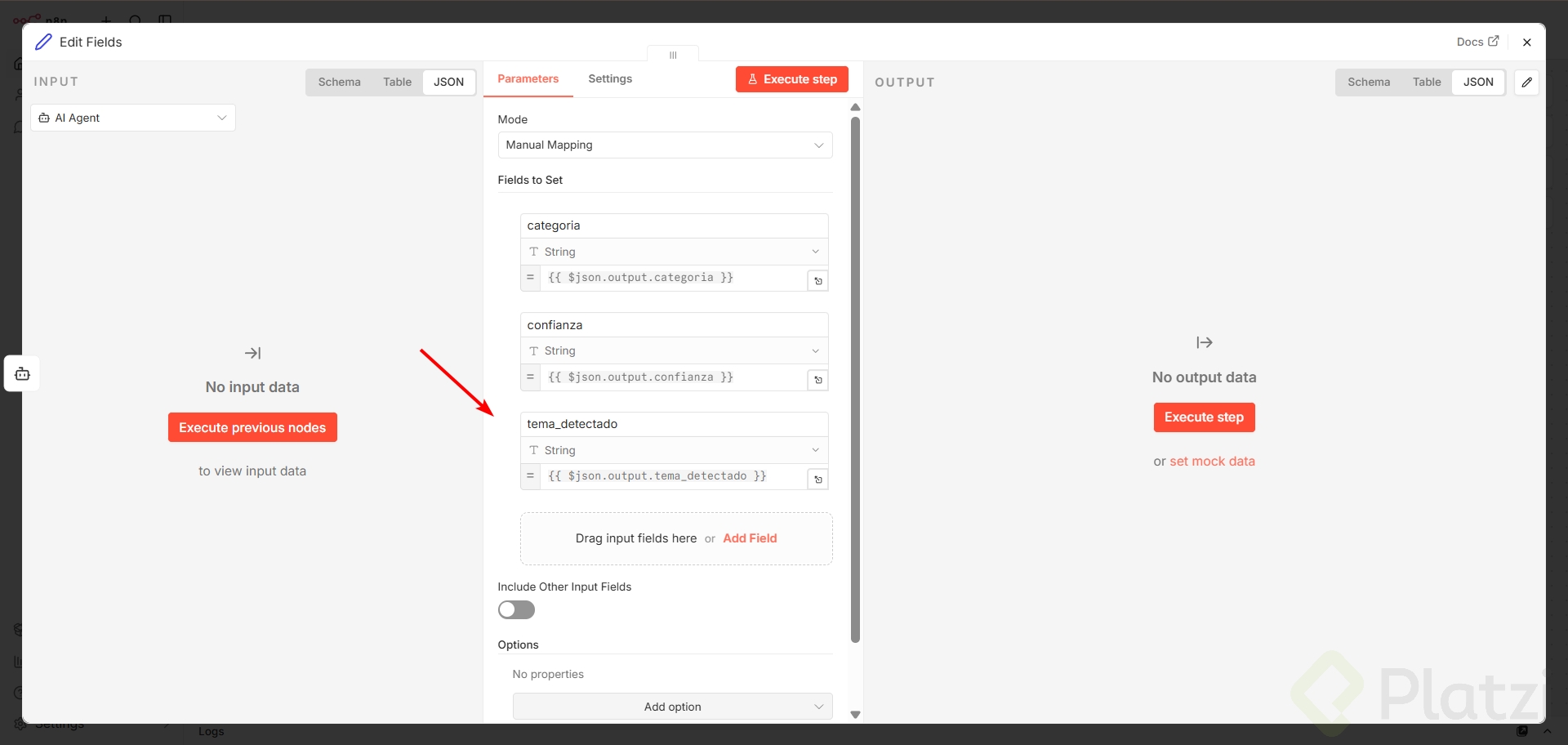The width and height of the screenshot is (1568, 745).
Task: Select the Parameters tab
Action: (528, 79)
